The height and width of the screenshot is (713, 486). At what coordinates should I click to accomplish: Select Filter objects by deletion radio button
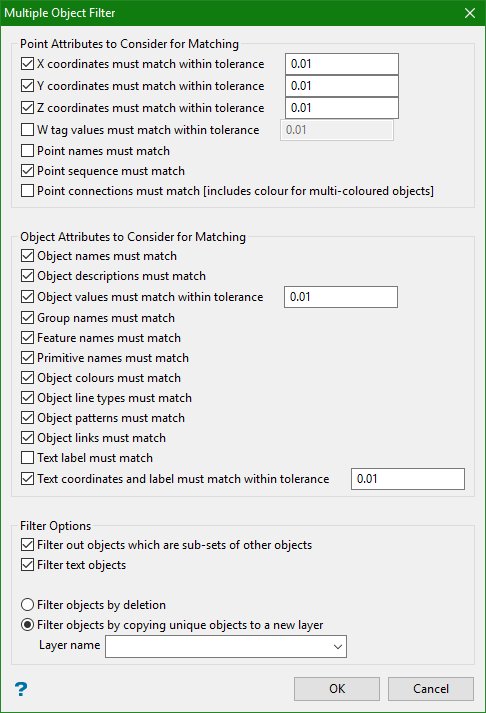pos(27,605)
